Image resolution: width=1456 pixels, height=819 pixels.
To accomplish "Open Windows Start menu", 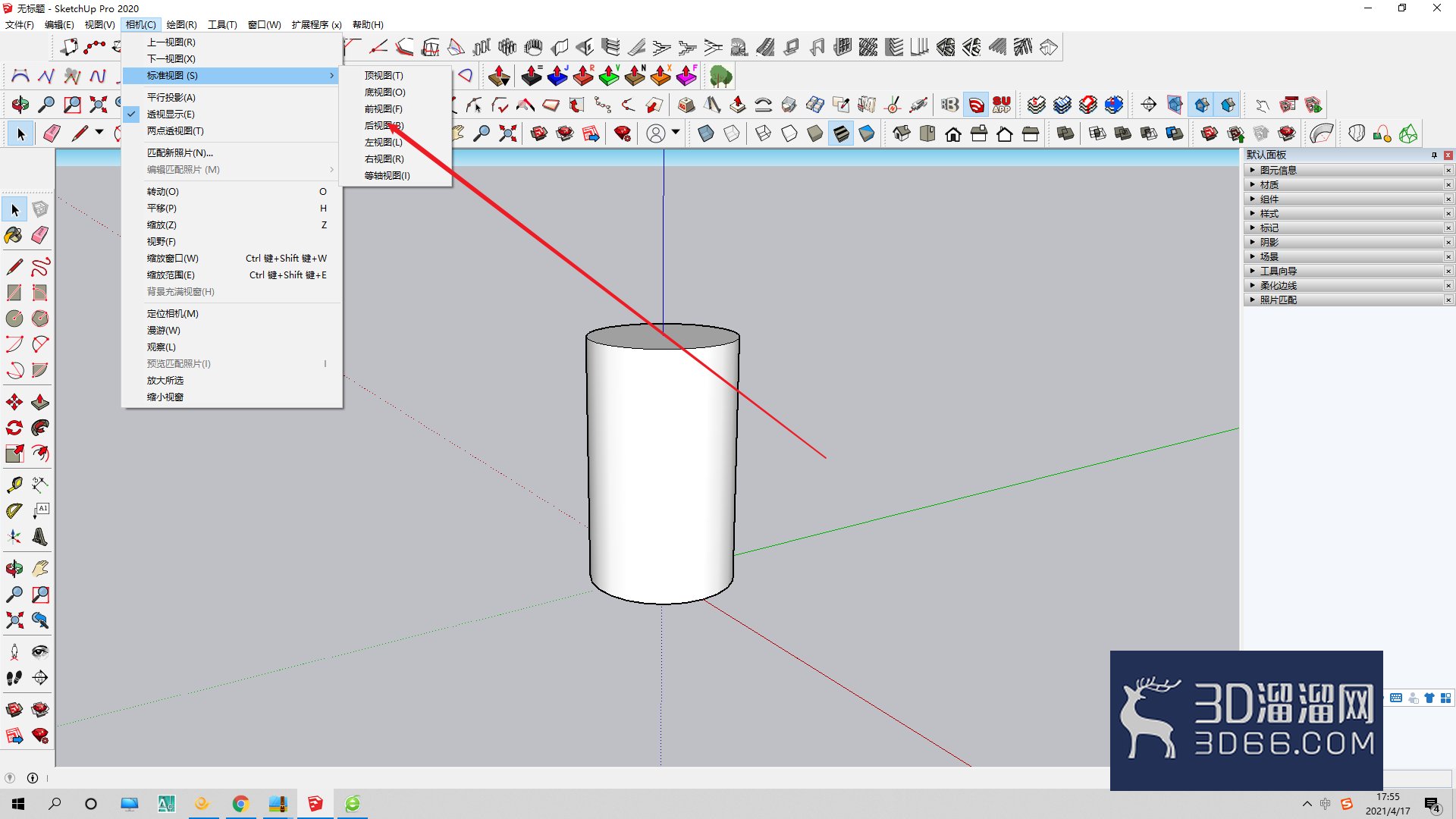I will (18, 804).
